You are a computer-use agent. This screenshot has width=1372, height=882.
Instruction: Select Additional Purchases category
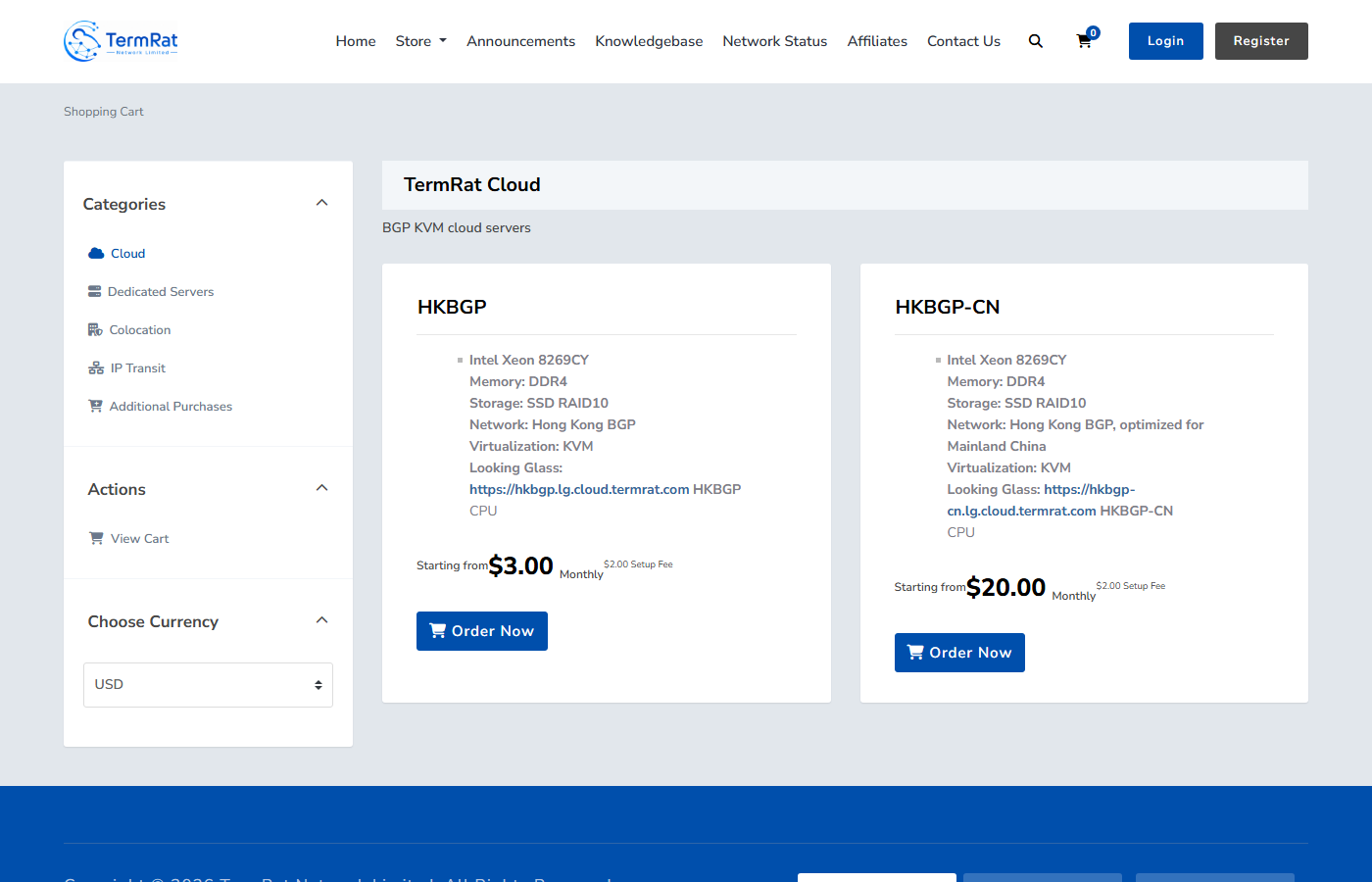[171, 406]
